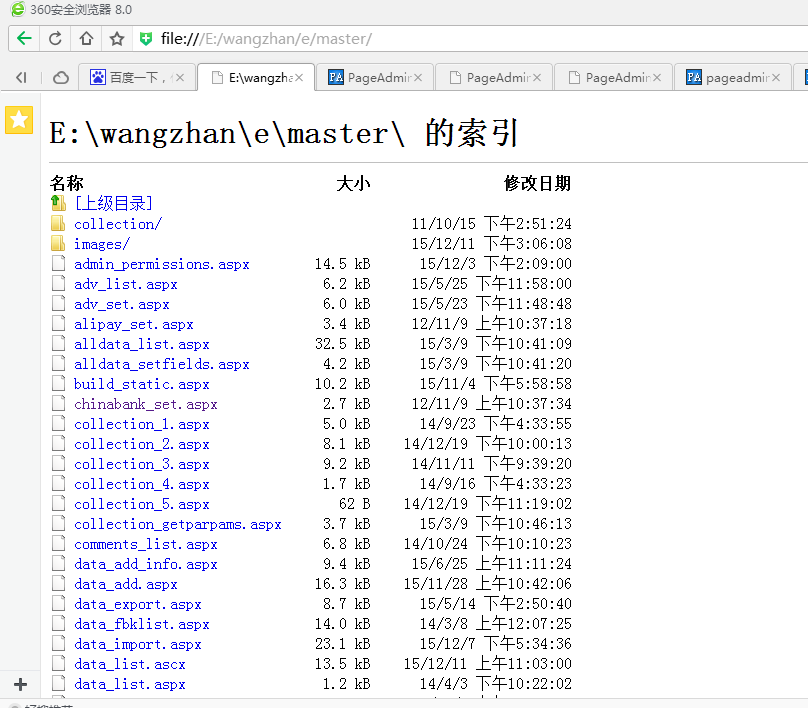Click the green back arrow button
This screenshot has height=708, width=808.
pyautogui.click(x=24, y=39)
